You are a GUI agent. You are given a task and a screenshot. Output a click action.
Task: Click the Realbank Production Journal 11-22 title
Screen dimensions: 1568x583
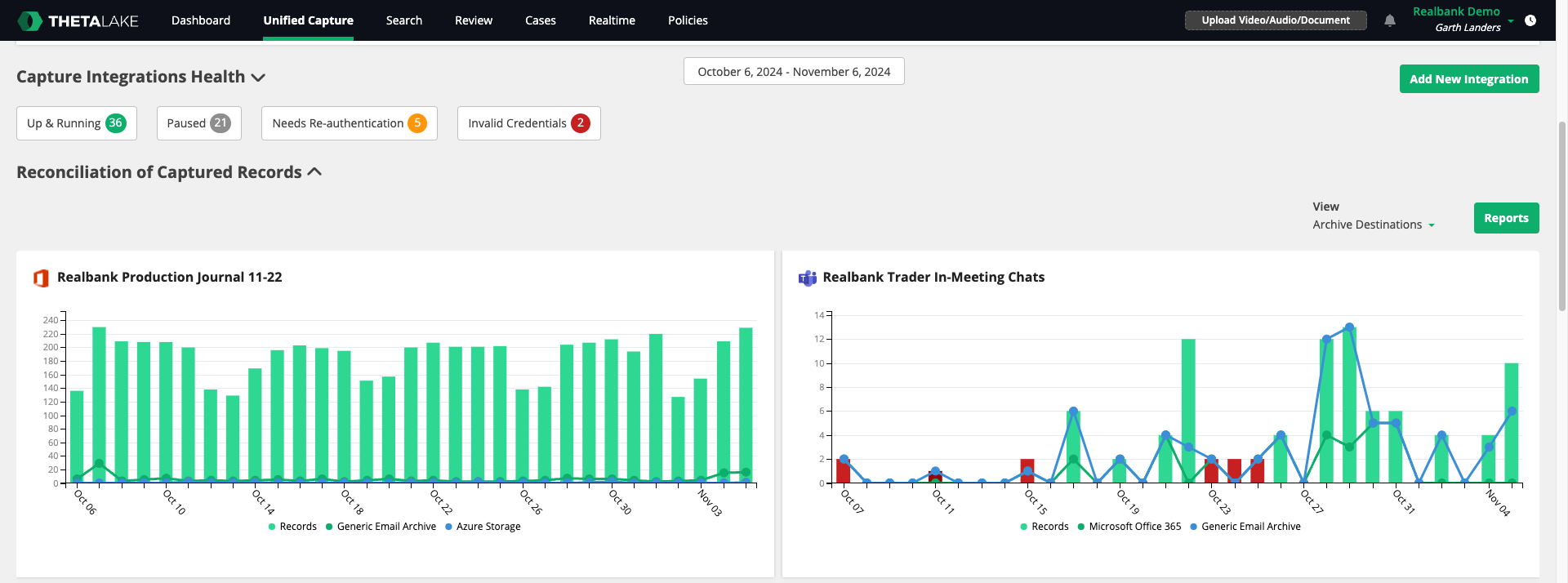pos(170,278)
